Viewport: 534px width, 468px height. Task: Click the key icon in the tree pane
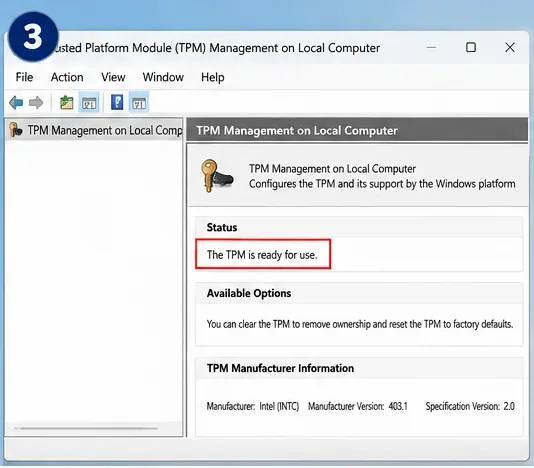[16, 130]
